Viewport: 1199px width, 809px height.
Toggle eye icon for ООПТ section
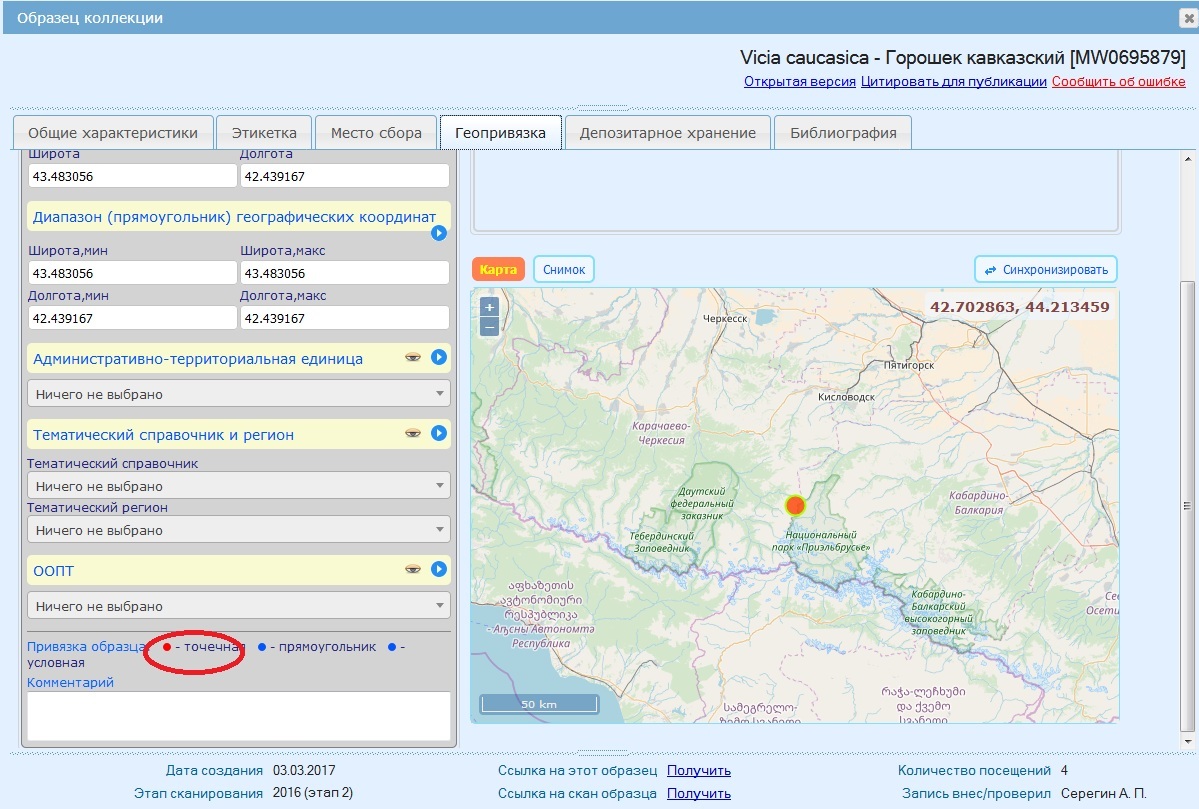click(412, 570)
